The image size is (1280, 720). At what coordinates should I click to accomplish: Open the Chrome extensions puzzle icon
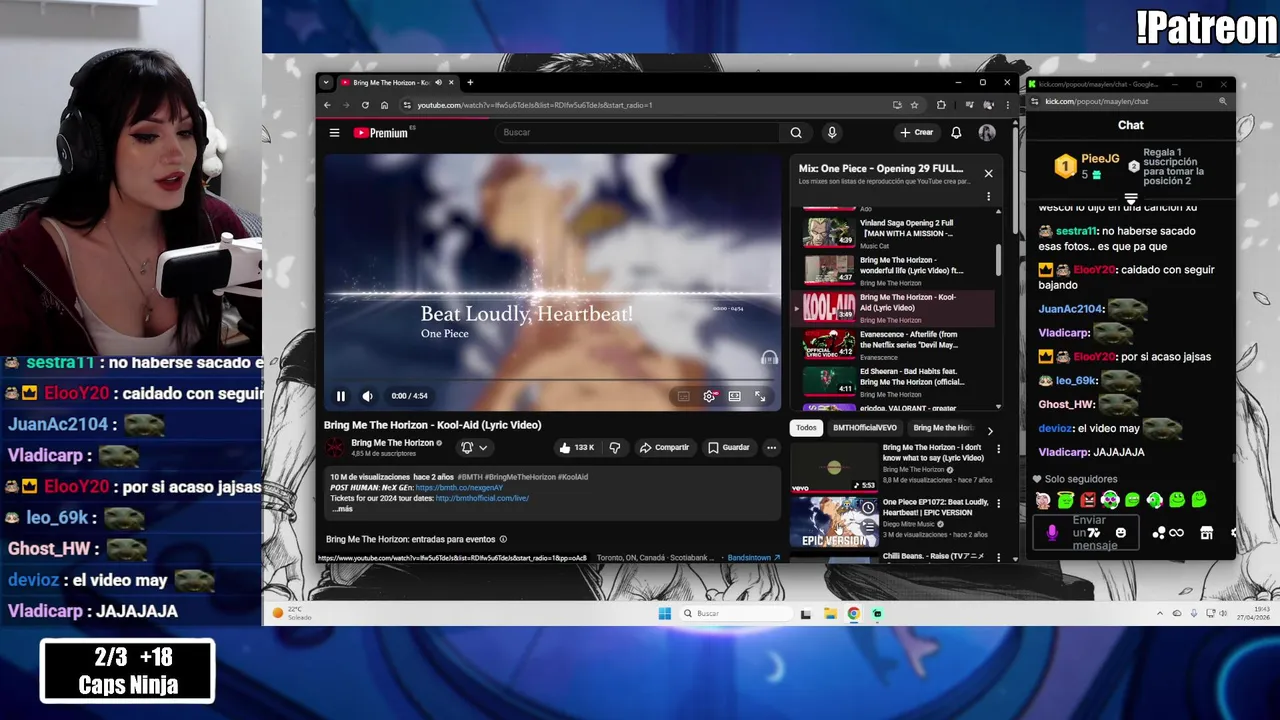[941, 105]
